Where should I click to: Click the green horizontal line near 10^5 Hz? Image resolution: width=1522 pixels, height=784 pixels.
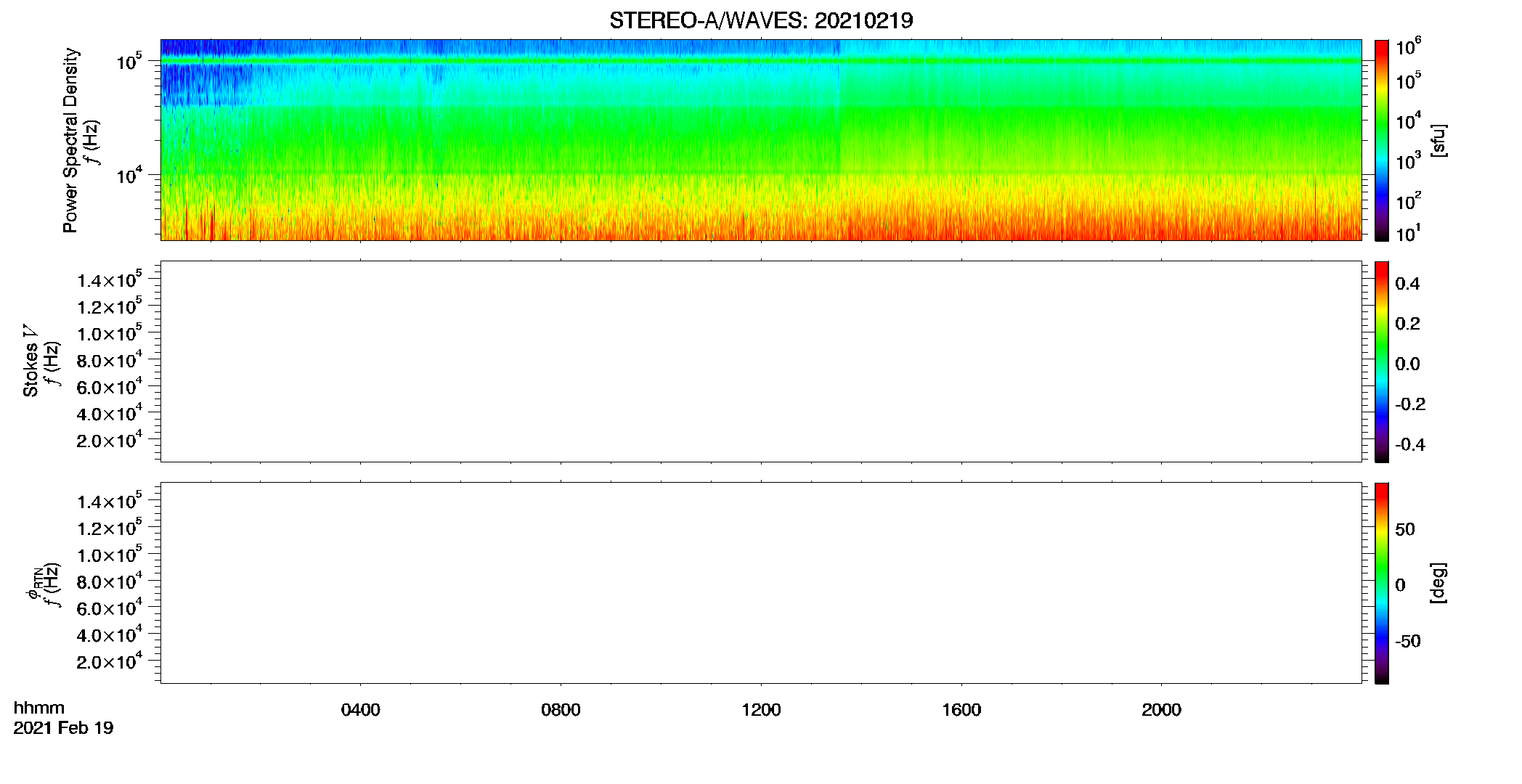(761, 61)
